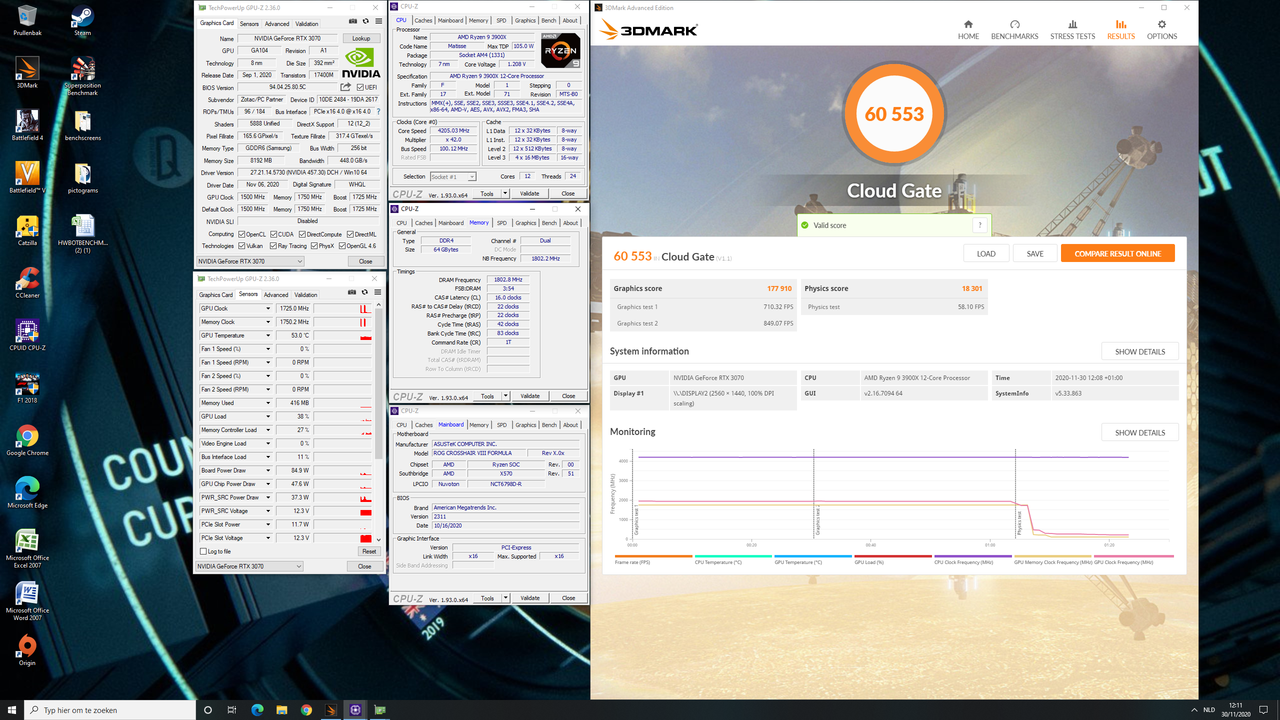Open CPUID CPU-Z desktop shortcut
Image resolution: width=1280 pixels, height=720 pixels.
coord(27,334)
